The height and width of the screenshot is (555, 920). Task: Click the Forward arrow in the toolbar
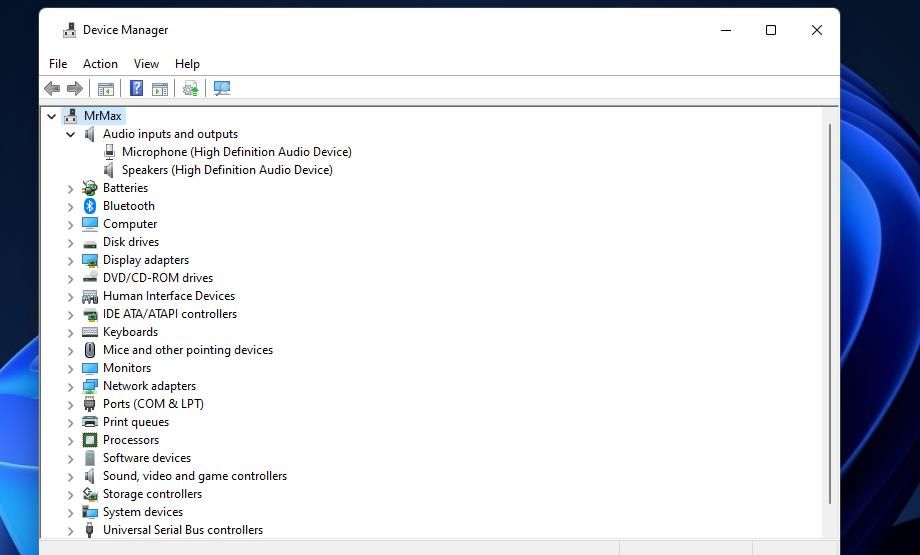tap(75, 89)
